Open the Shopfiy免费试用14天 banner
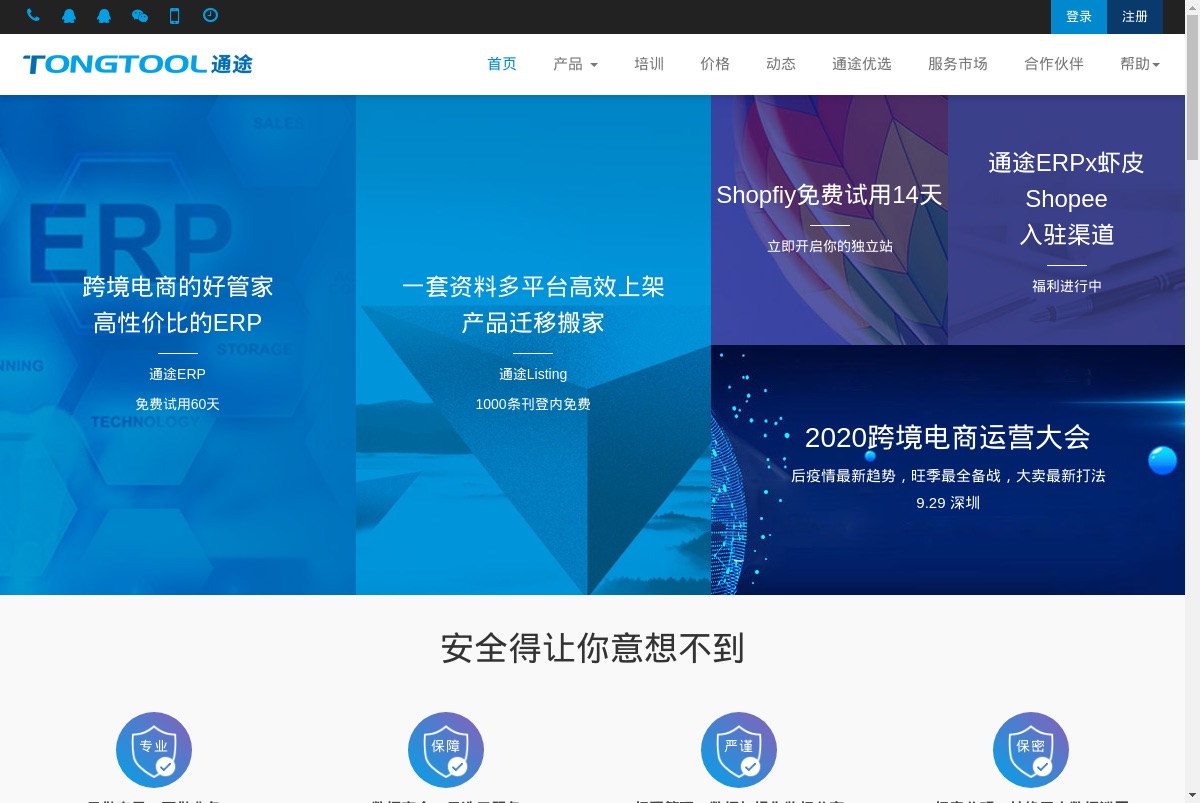Screen dimensions: 1200x803 [x=829, y=220]
